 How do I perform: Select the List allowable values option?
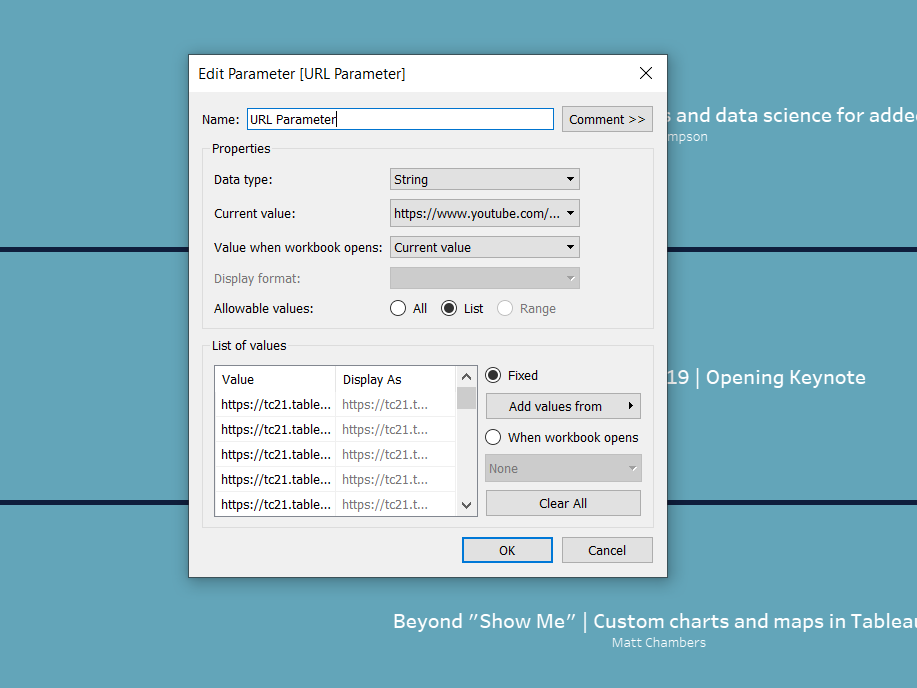(449, 309)
